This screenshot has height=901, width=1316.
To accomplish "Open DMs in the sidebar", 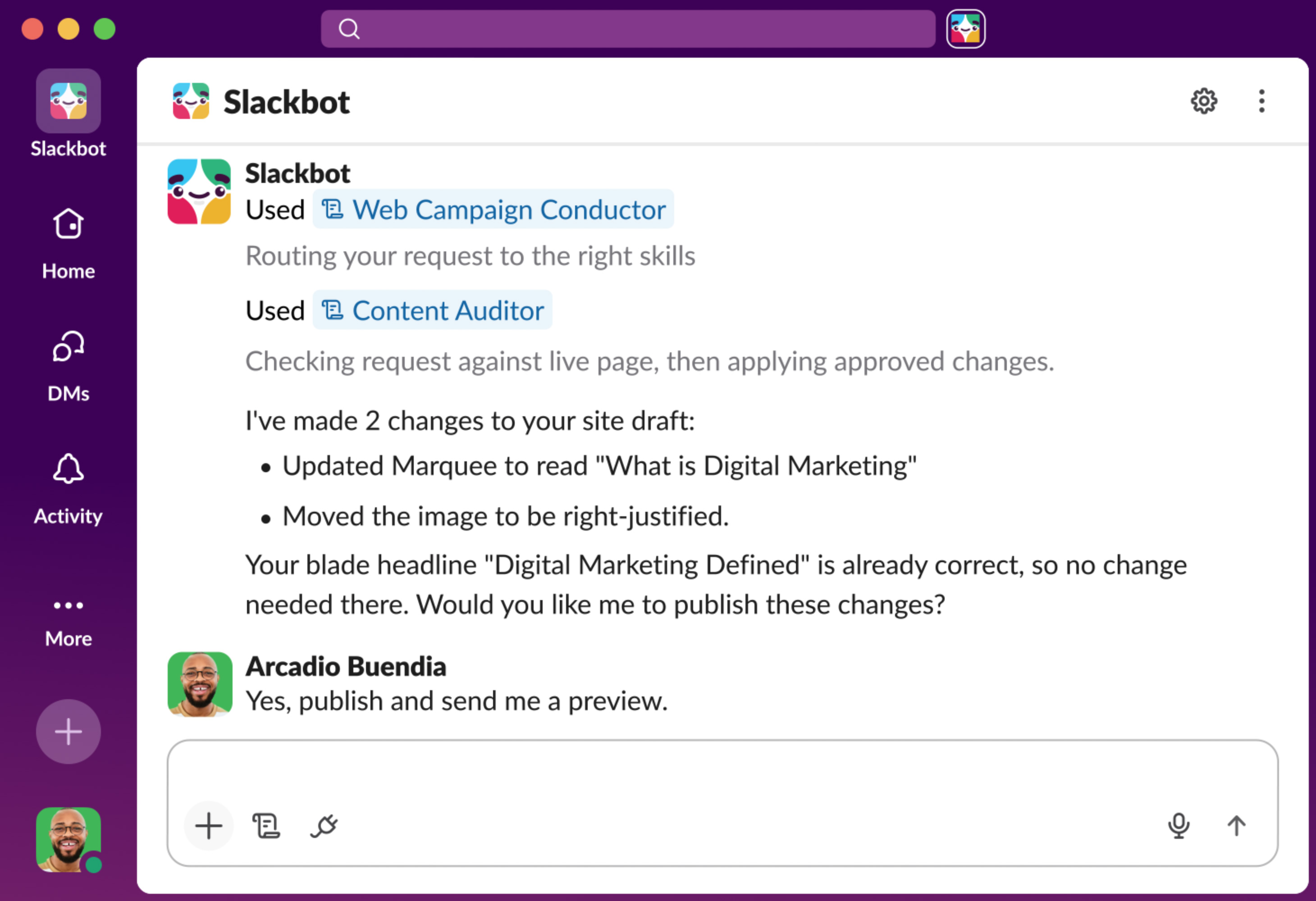I will click(x=68, y=367).
